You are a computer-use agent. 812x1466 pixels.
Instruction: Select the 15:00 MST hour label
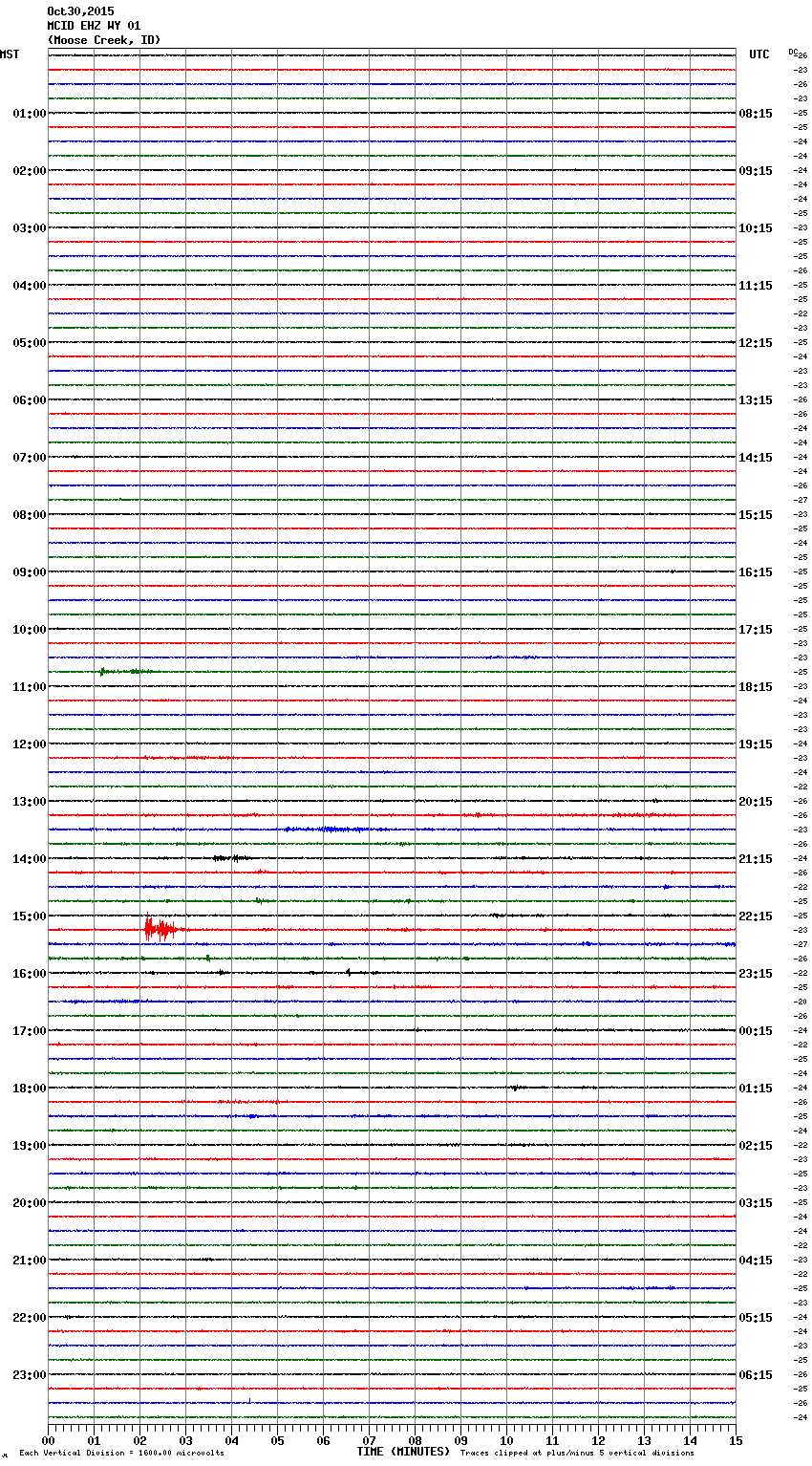pyautogui.click(x=30, y=916)
